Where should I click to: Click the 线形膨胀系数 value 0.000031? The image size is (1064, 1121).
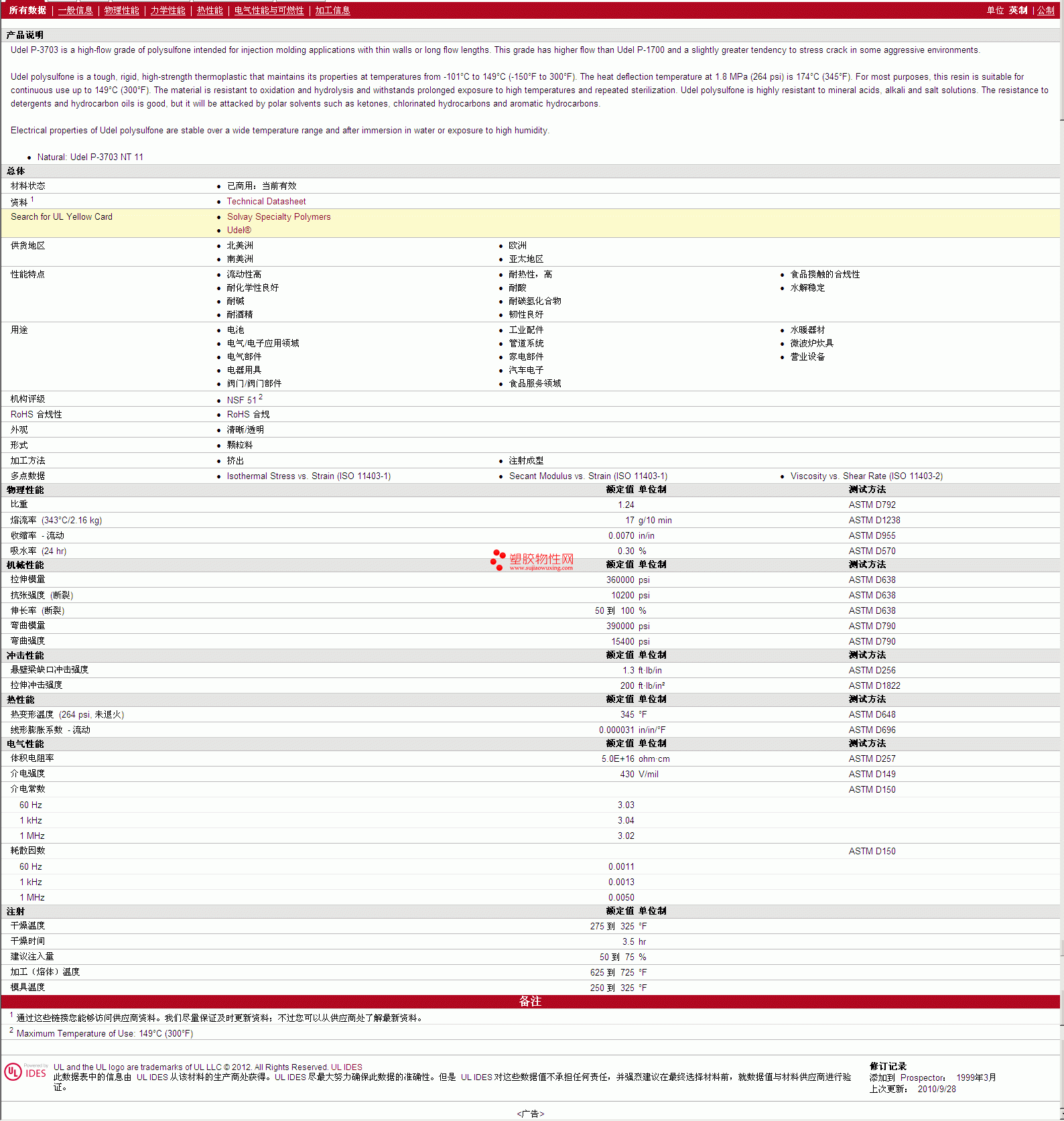[x=616, y=730]
